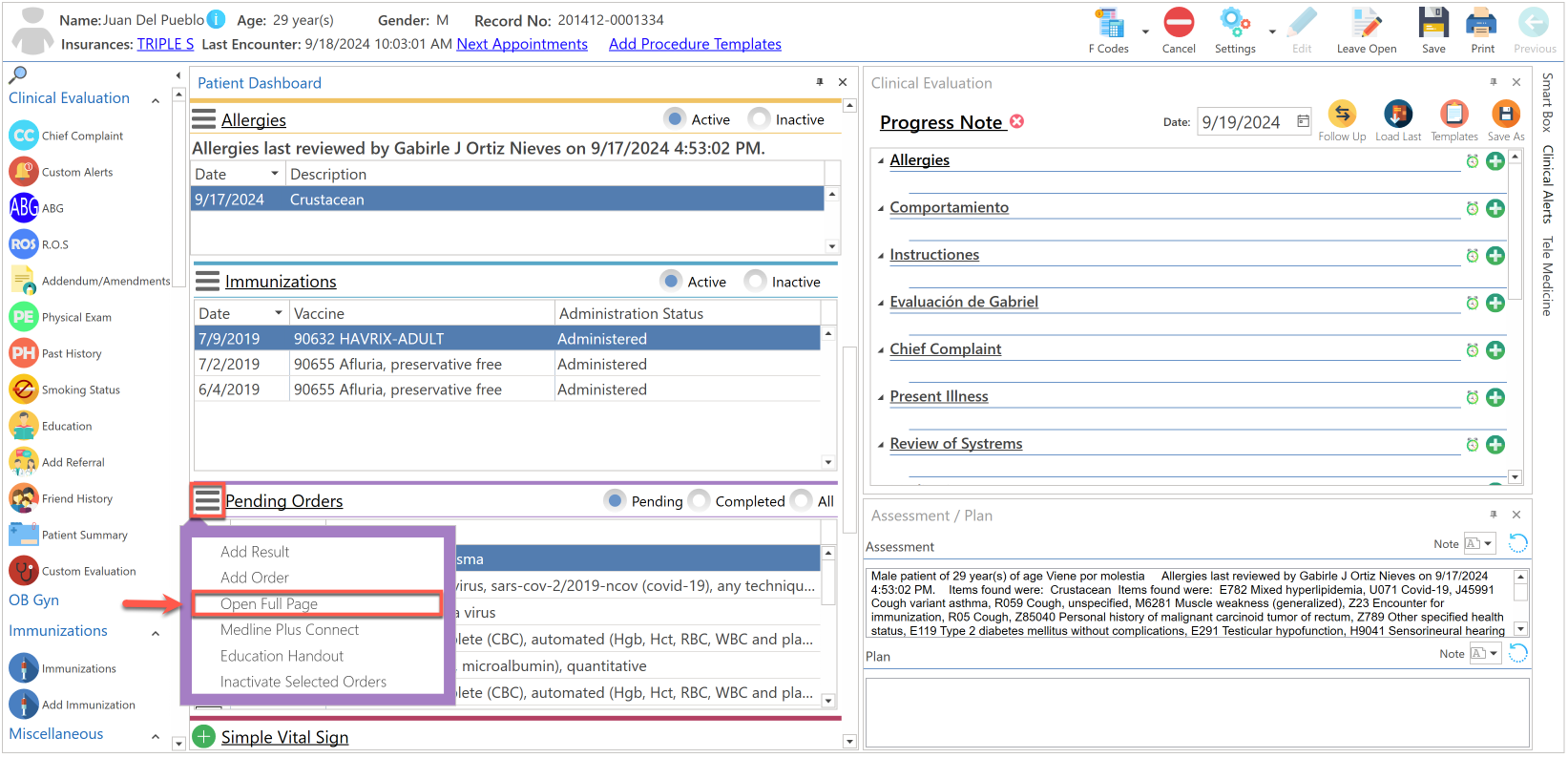Viewport: 1568px width, 758px height.
Task: Click the Cancel icon in top toolbar
Action: click(x=1178, y=23)
